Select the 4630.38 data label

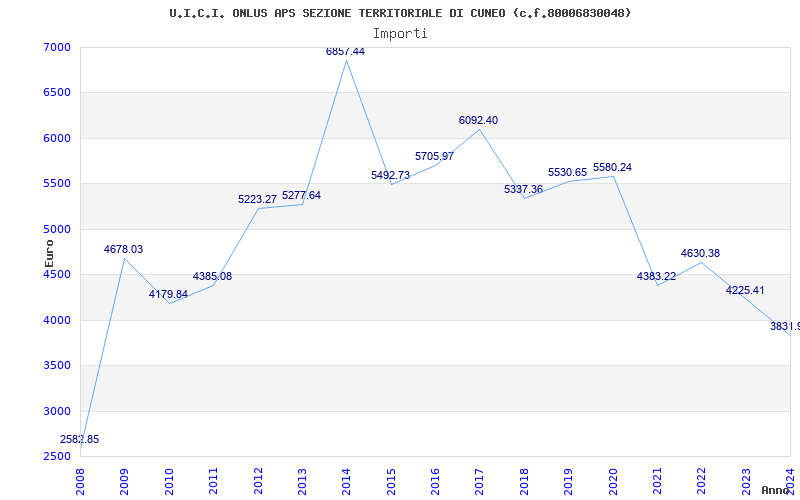[x=701, y=254]
